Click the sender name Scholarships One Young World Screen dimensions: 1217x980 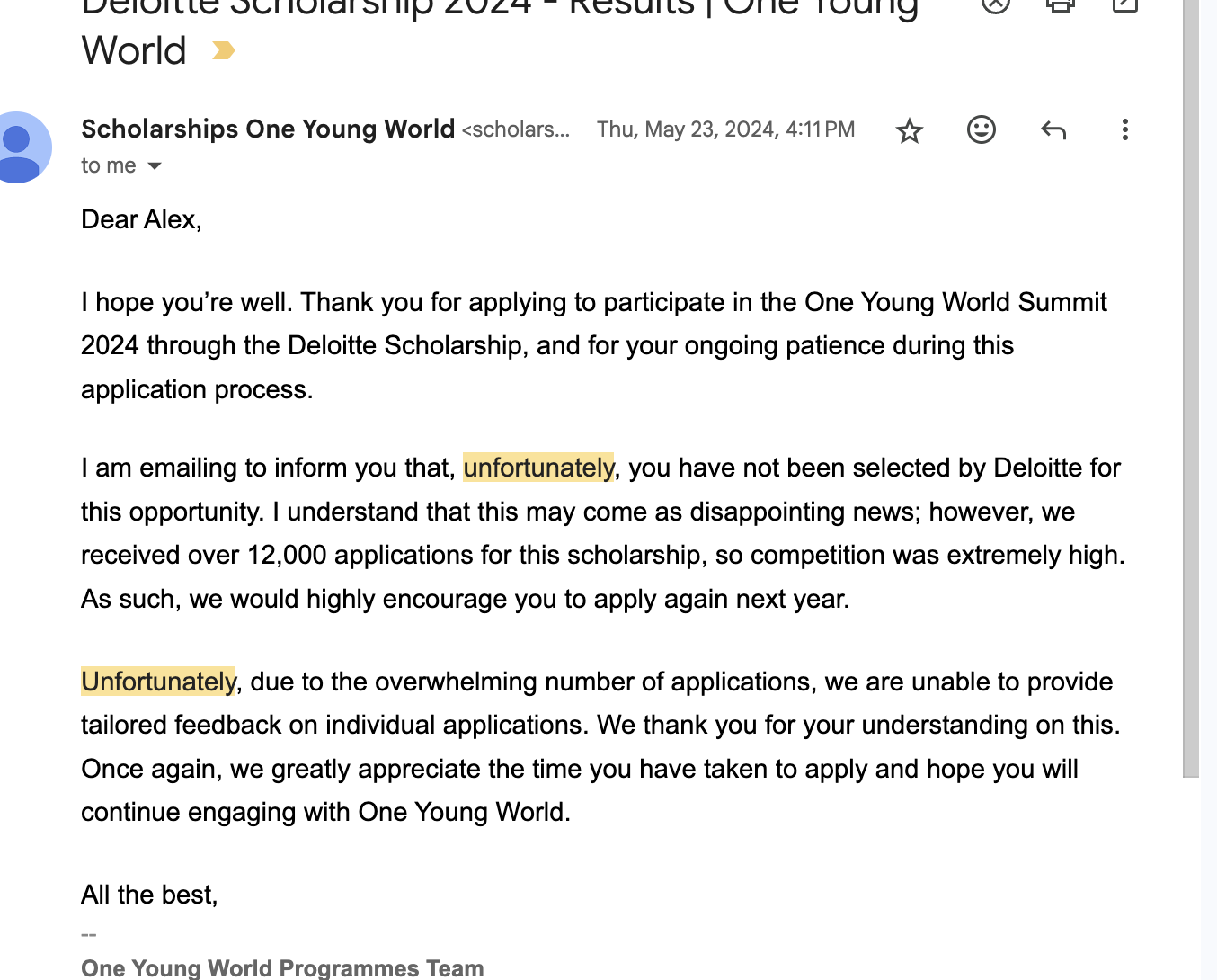click(x=268, y=129)
